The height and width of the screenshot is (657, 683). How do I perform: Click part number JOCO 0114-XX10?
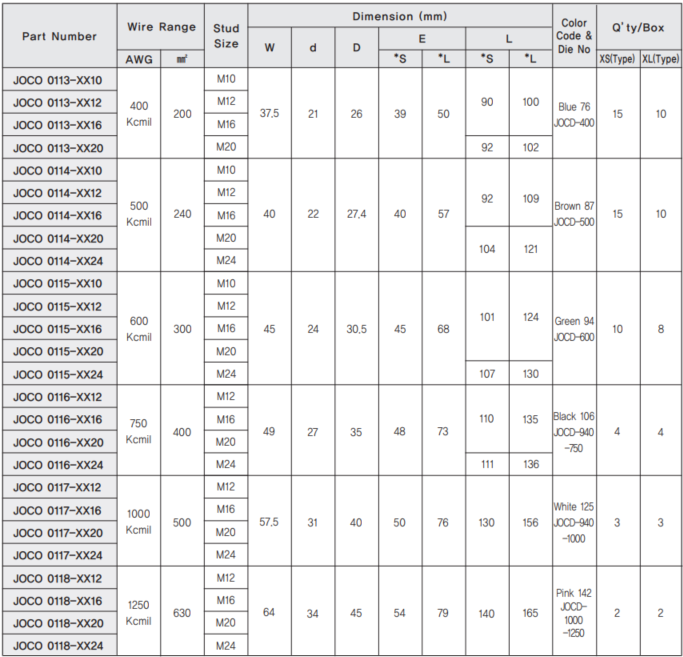[60, 170]
